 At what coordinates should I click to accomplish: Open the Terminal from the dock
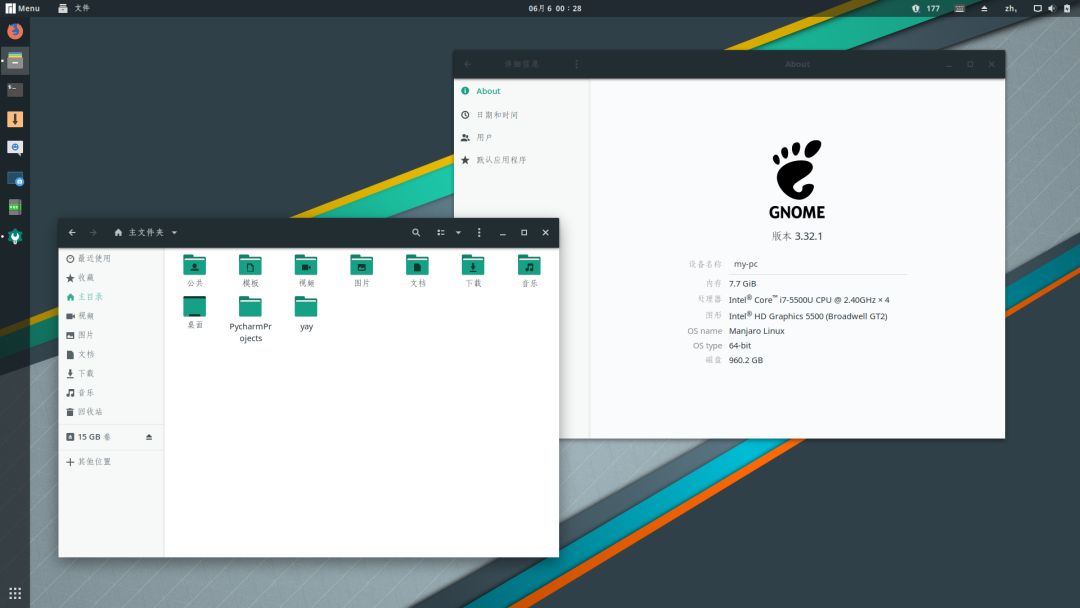[x=15, y=89]
